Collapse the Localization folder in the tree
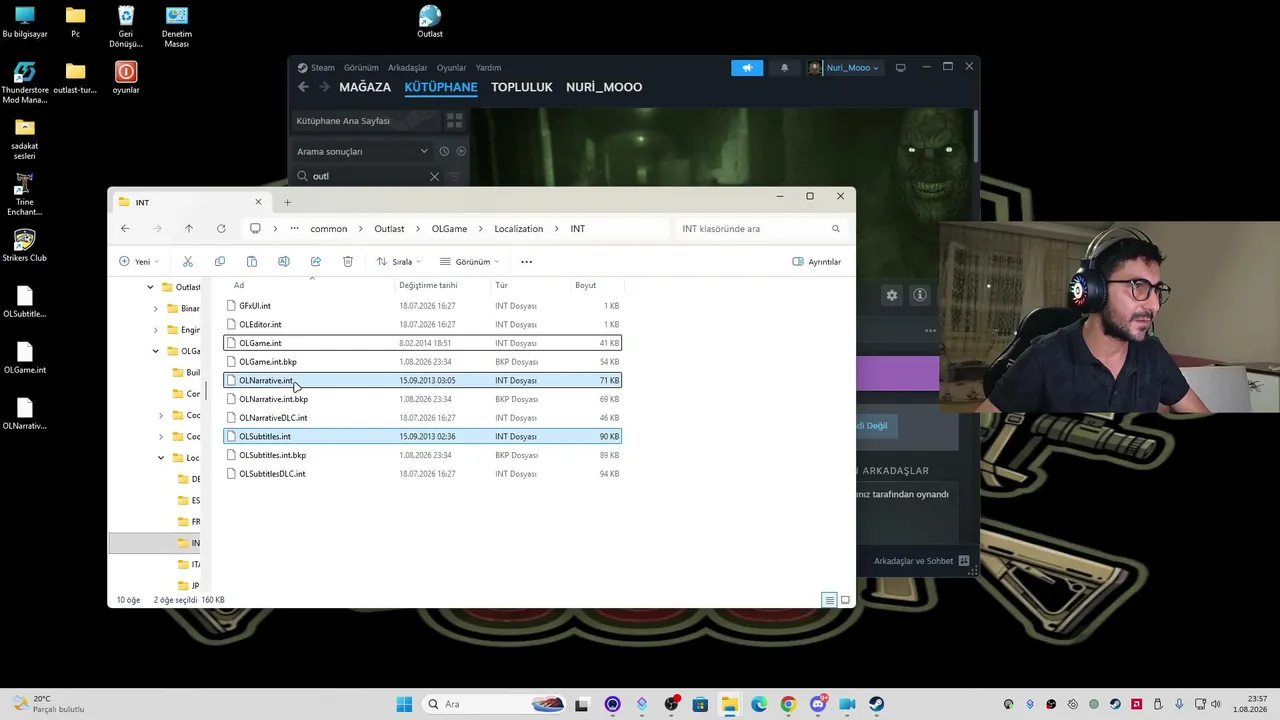Image resolution: width=1280 pixels, height=720 pixels. click(161, 458)
